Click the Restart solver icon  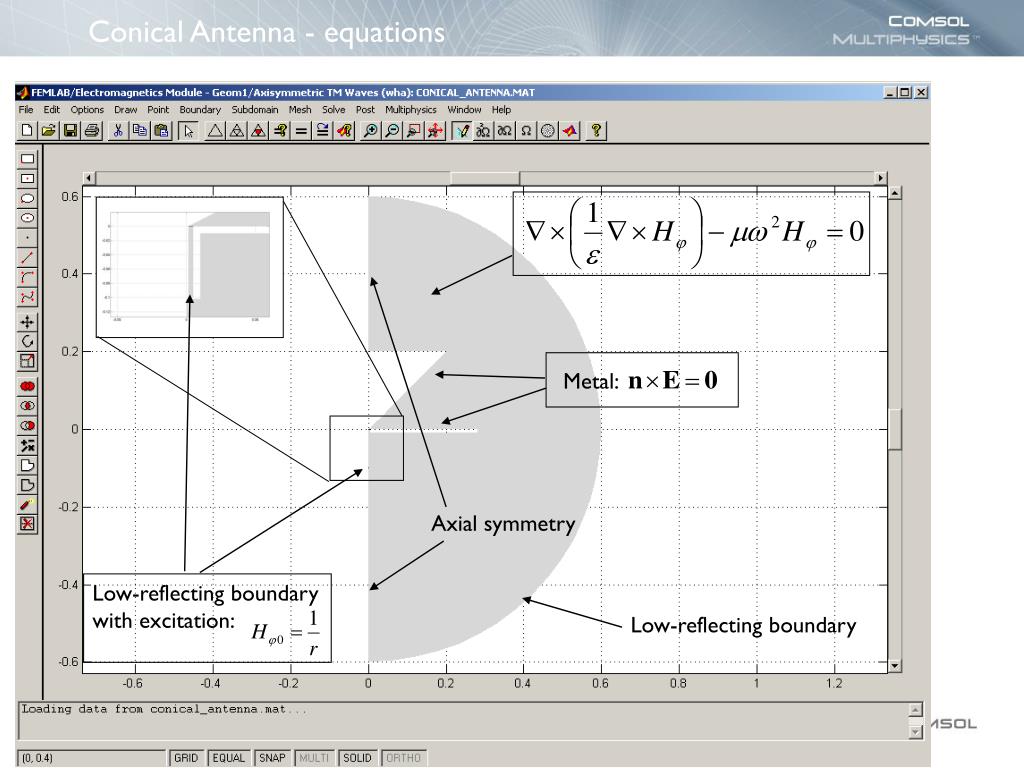[323, 131]
